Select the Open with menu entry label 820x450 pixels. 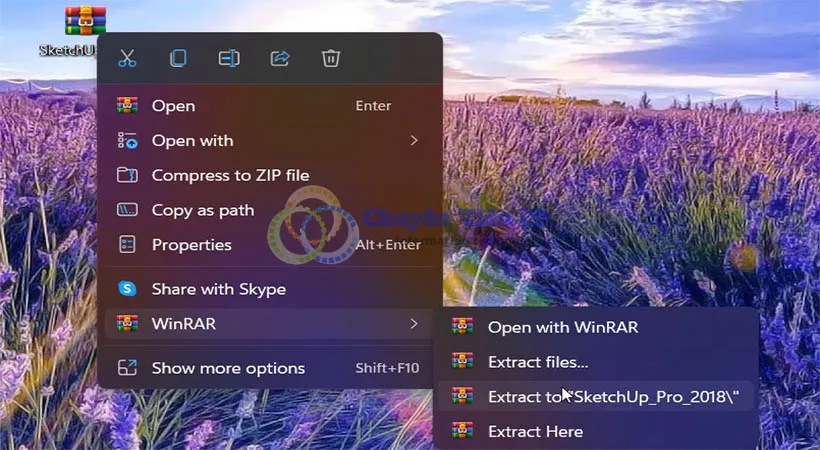pos(192,141)
